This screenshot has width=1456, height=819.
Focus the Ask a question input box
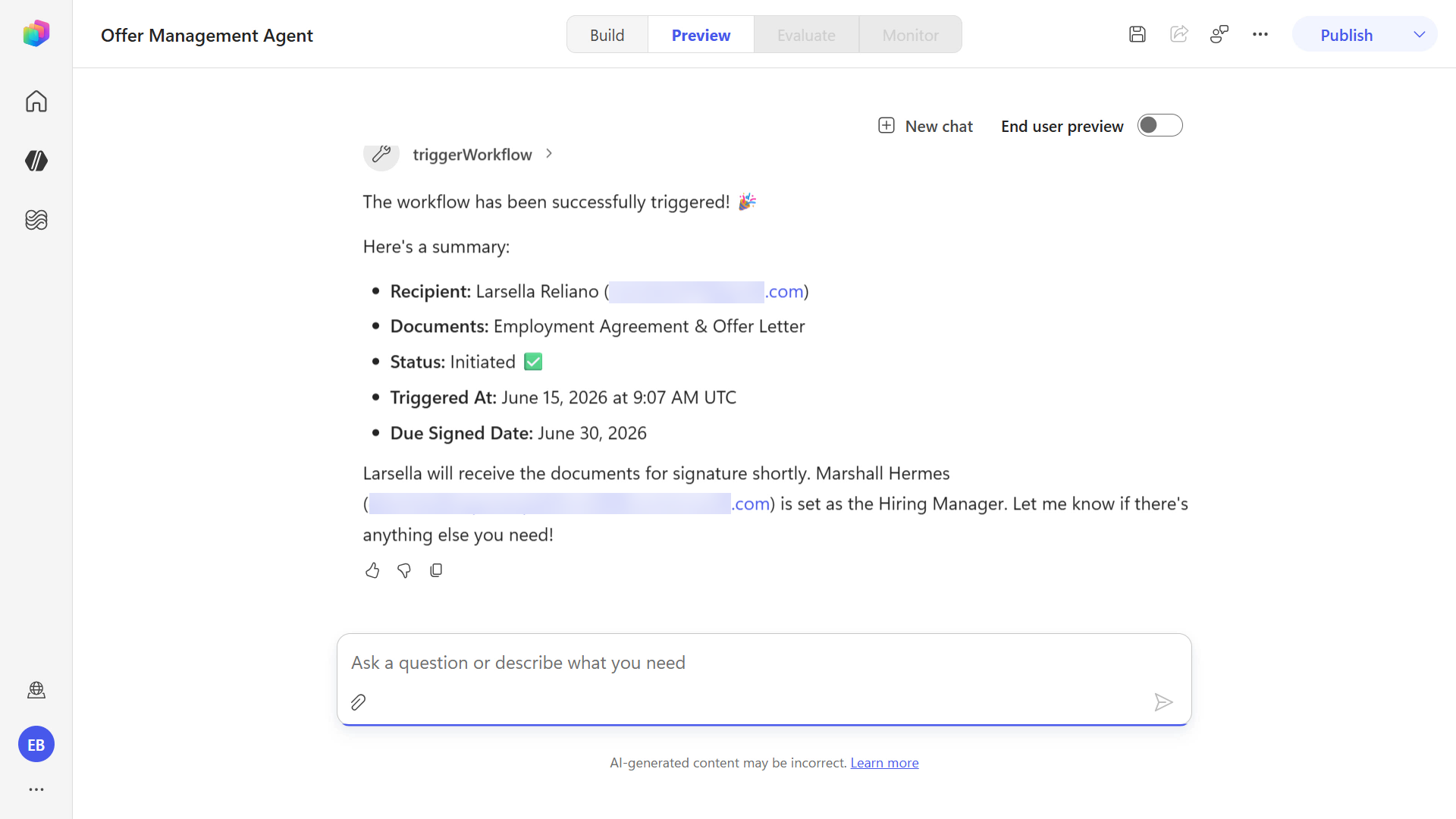(764, 663)
